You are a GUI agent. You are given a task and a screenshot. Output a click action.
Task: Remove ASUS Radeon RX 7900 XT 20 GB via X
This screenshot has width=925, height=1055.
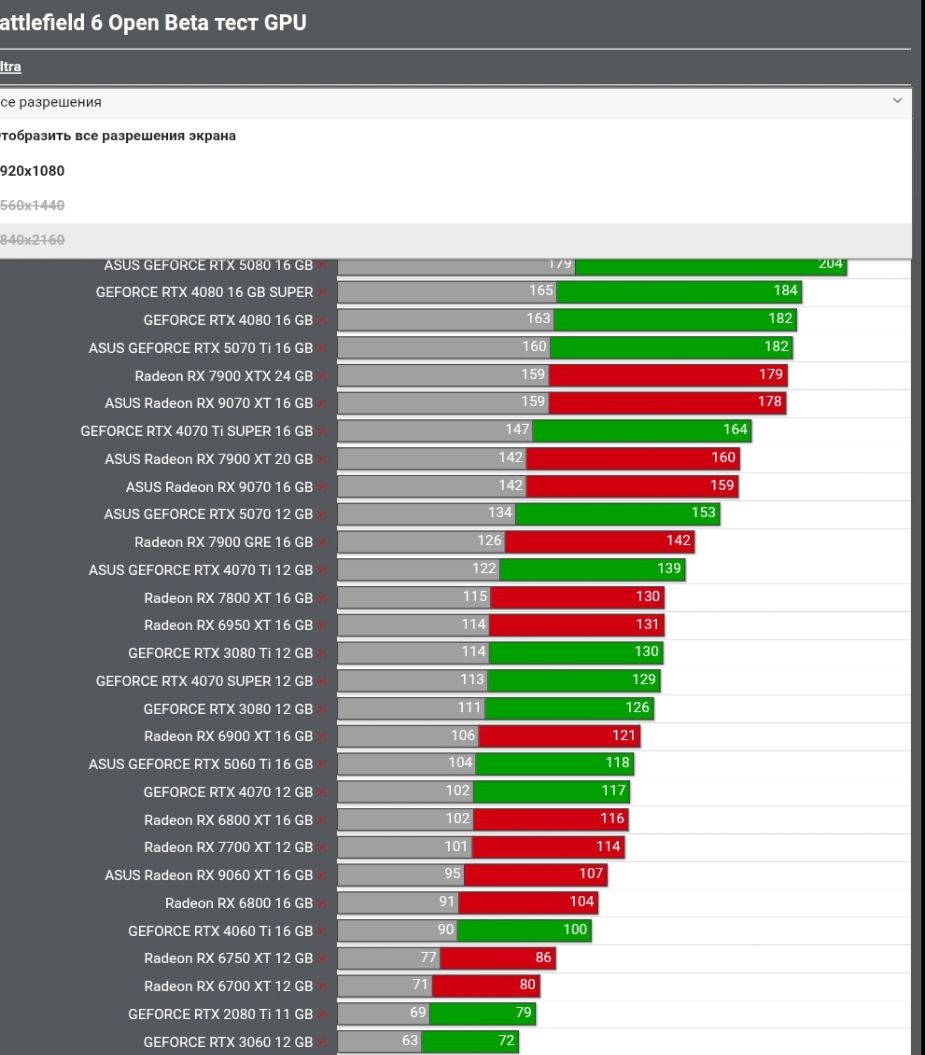point(323,460)
